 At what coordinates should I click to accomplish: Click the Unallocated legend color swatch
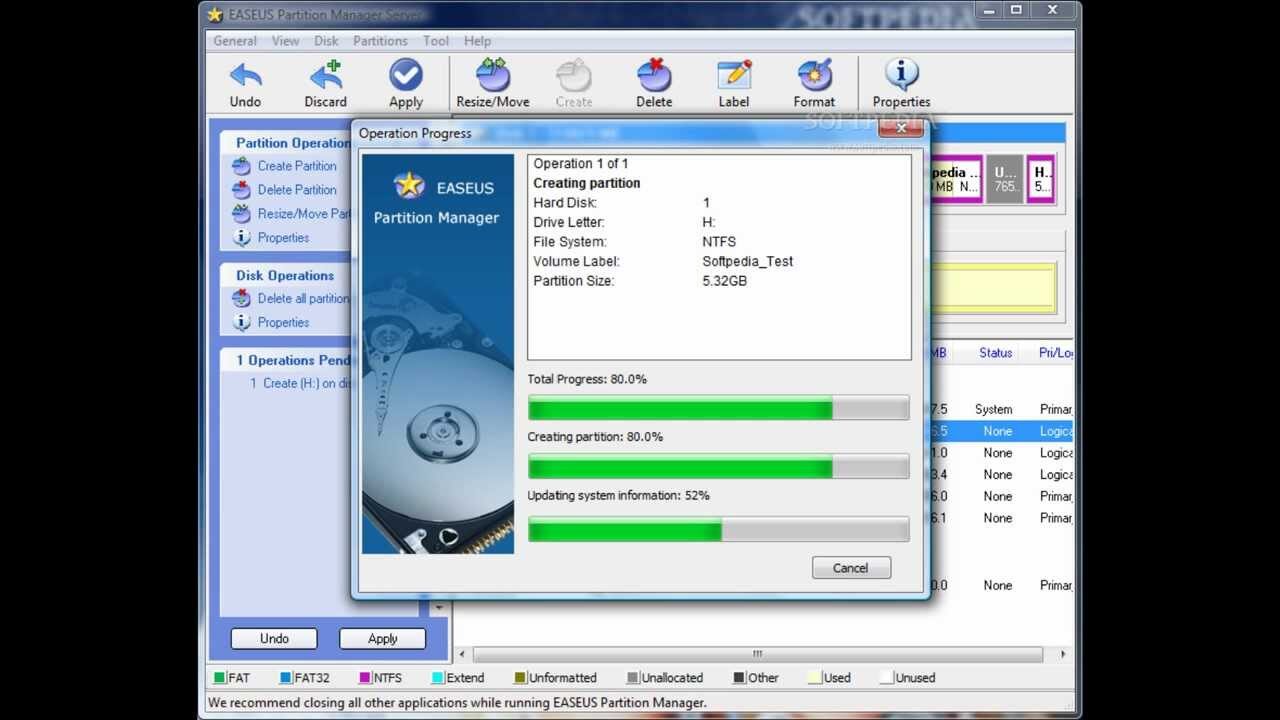click(x=632, y=678)
